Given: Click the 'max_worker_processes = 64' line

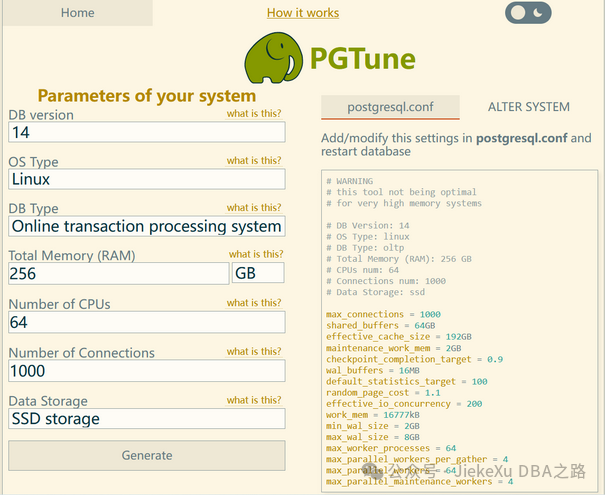Looking at the screenshot, I should point(391,448).
